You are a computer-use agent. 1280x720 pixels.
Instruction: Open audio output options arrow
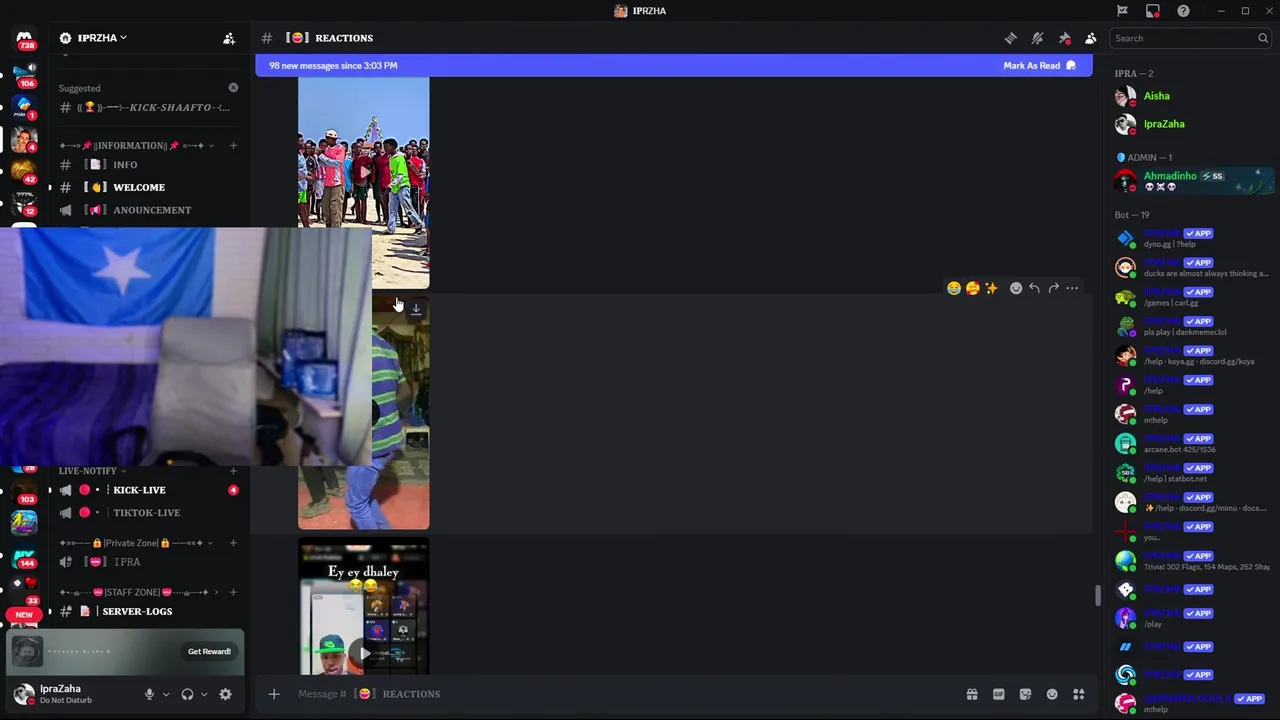pos(204,694)
